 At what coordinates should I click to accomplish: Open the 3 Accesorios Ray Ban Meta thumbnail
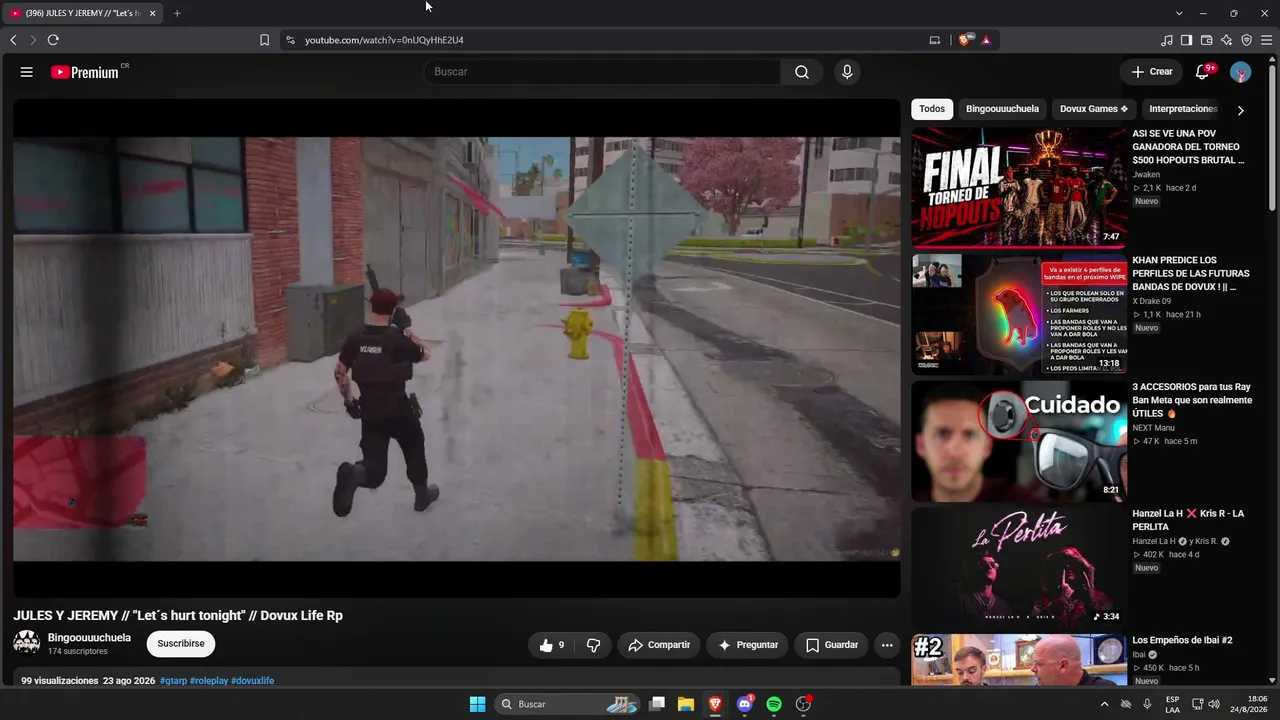tap(1019, 441)
